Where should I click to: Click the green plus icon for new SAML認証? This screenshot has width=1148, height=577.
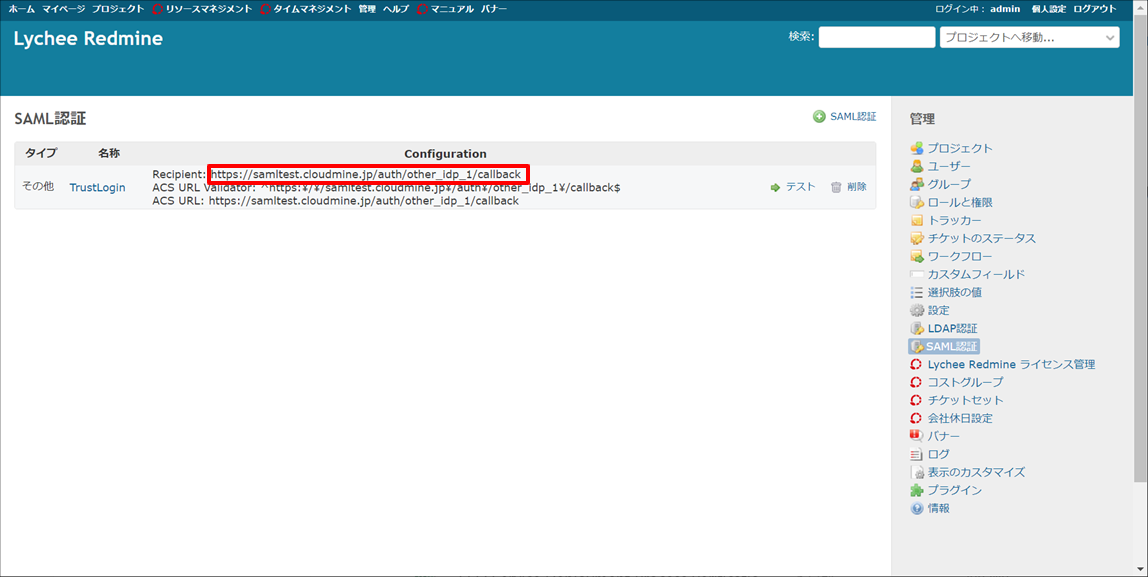tap(819, 116)
